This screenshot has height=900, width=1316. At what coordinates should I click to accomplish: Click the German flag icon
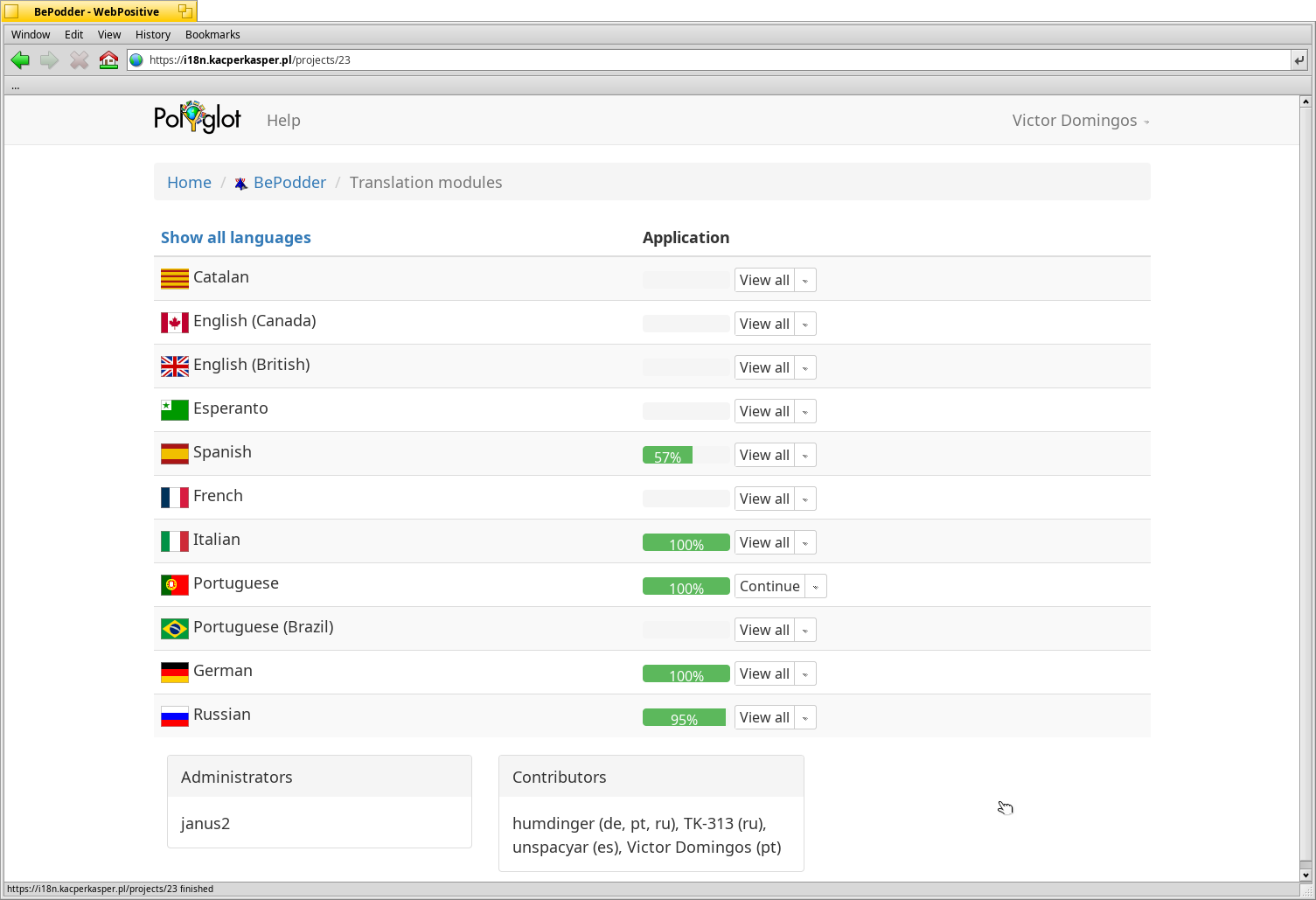(x=175, y=673)
